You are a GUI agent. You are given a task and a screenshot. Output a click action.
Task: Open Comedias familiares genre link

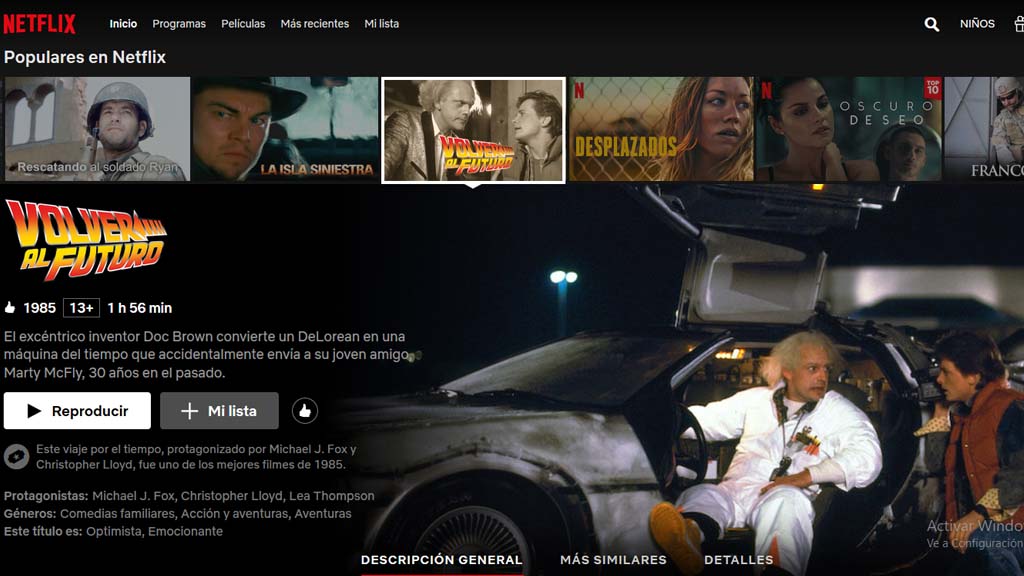pyautogui.click(x=118, y=513)
